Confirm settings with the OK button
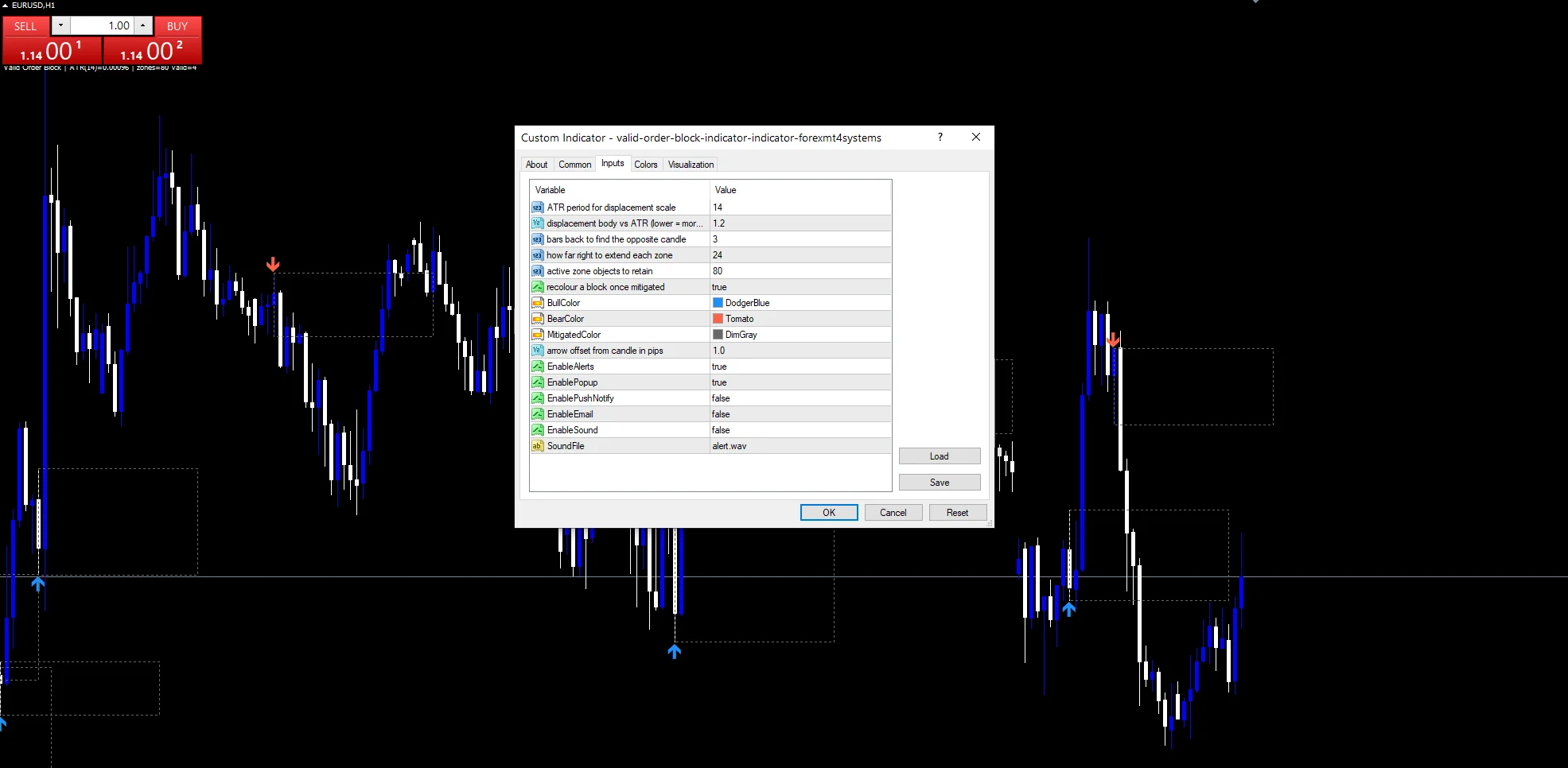 tap(829, 513)
